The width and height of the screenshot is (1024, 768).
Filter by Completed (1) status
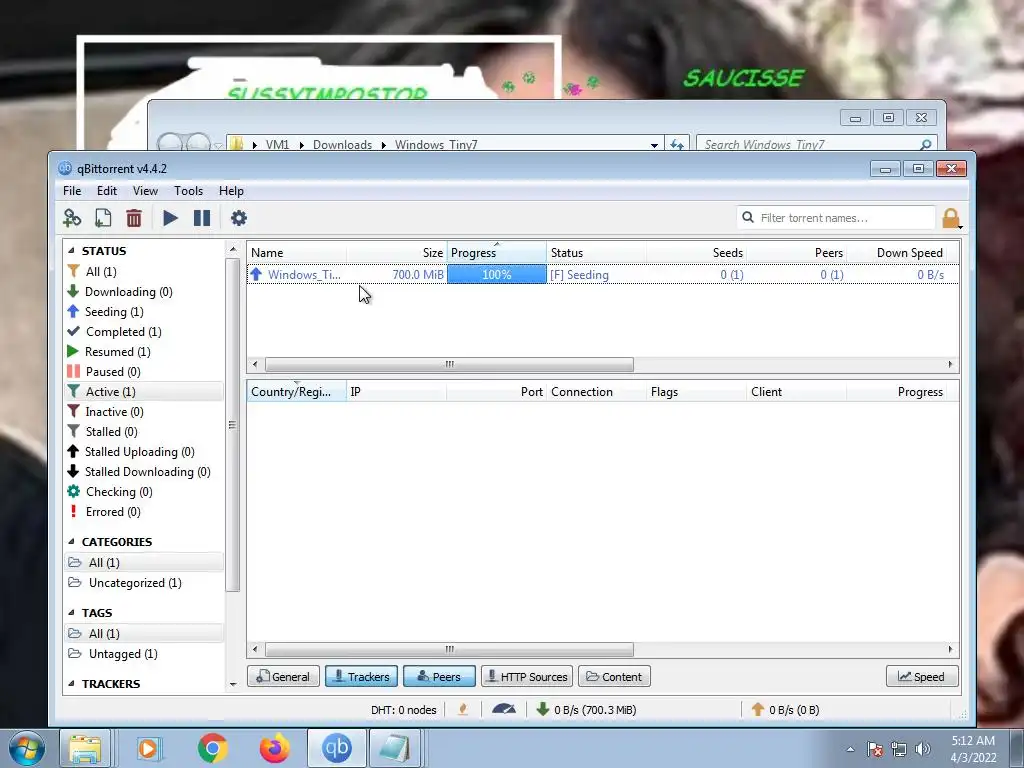[144, 332]
